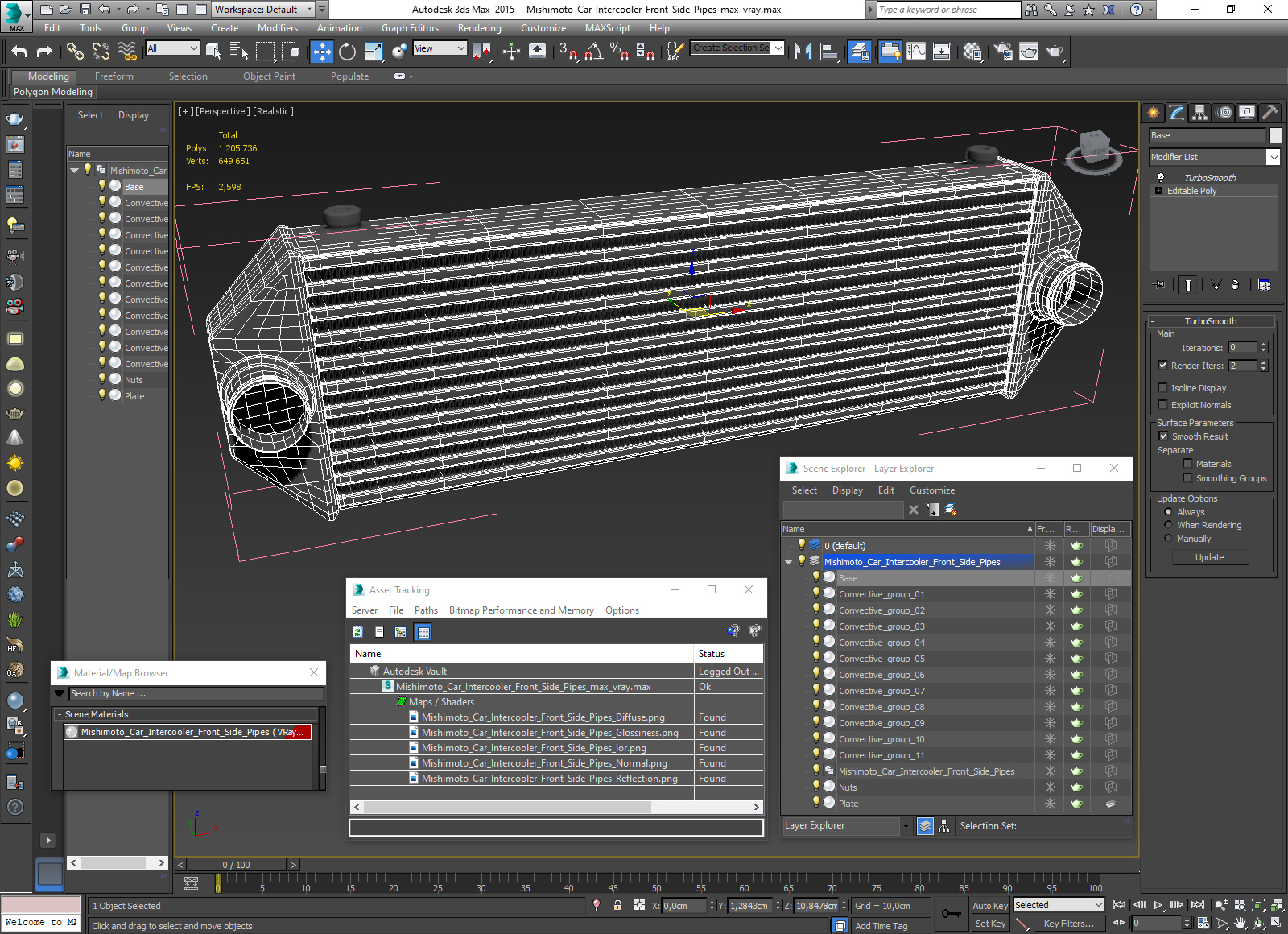
Task: Open the Selected key filter dropdown
Action: 1058,905
